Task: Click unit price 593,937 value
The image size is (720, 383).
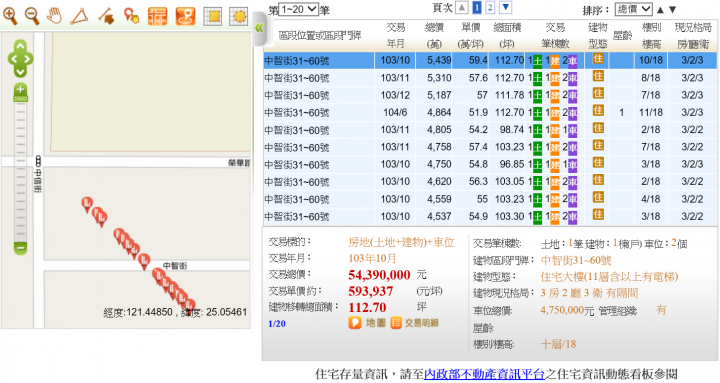Action: (x=371, y=292)
